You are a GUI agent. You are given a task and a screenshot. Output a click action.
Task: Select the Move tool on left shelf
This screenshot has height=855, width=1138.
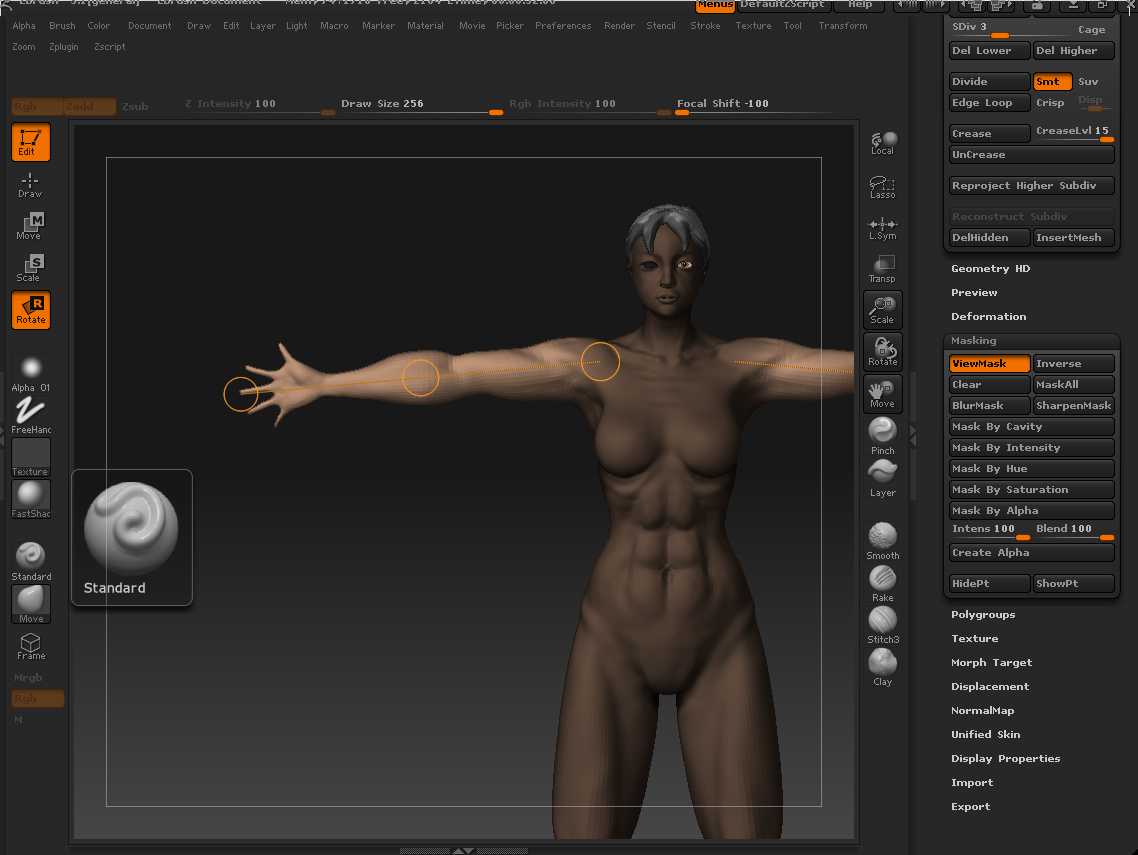click(x=30, y=226)
